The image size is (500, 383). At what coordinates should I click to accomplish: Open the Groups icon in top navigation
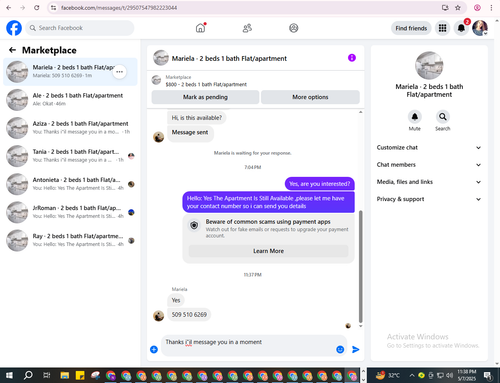coord(293,28)
